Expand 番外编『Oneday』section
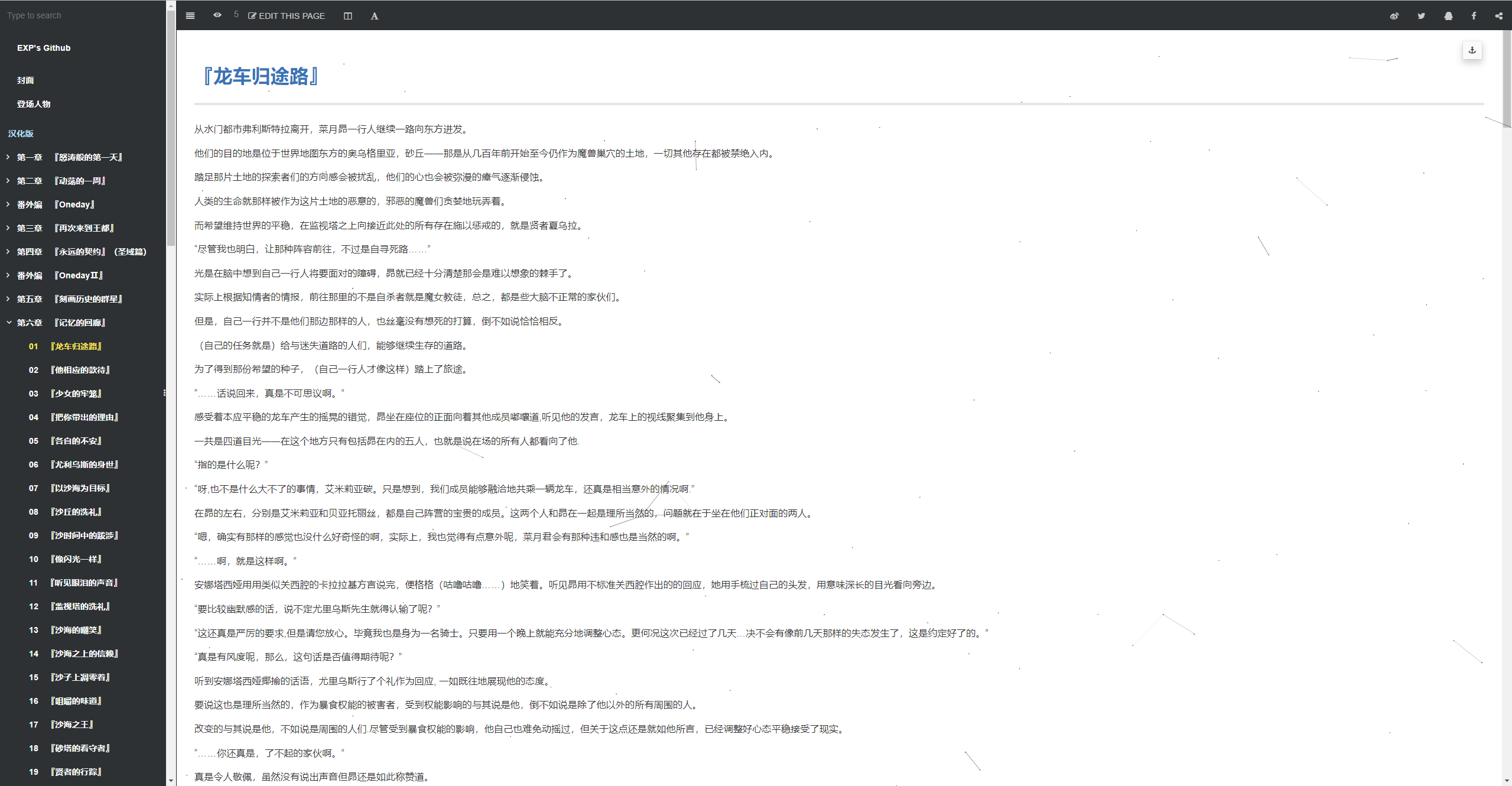Screen dimensions: 1512x786 [9, 204]
